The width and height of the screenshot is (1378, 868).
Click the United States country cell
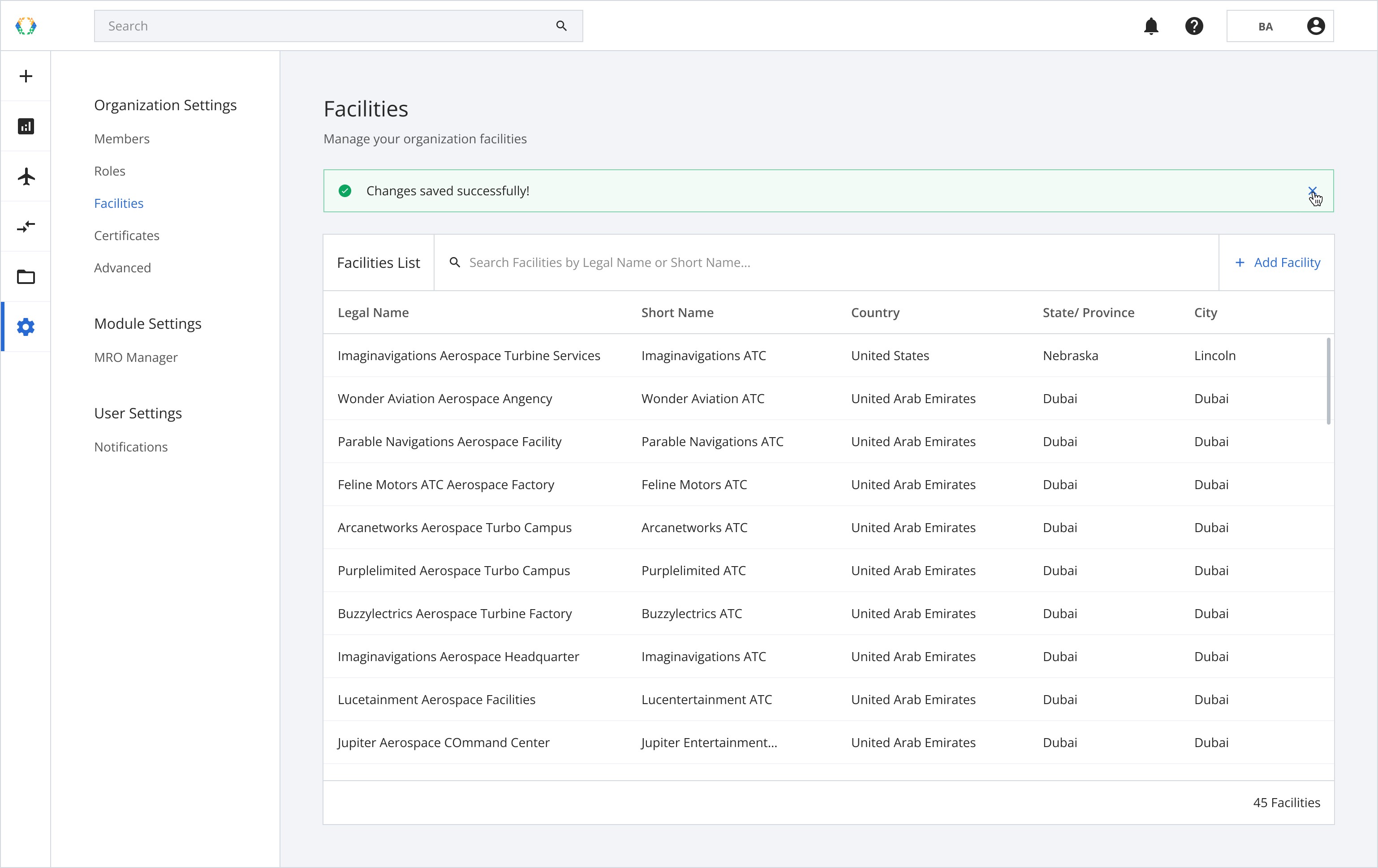click(x=890, y=355)
